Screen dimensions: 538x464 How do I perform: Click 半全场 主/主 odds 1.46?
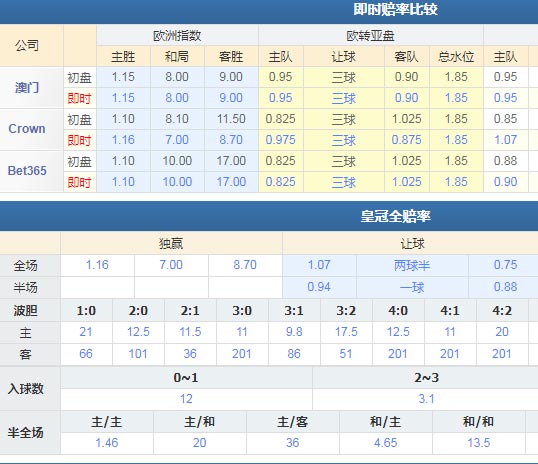coord(107,443)
